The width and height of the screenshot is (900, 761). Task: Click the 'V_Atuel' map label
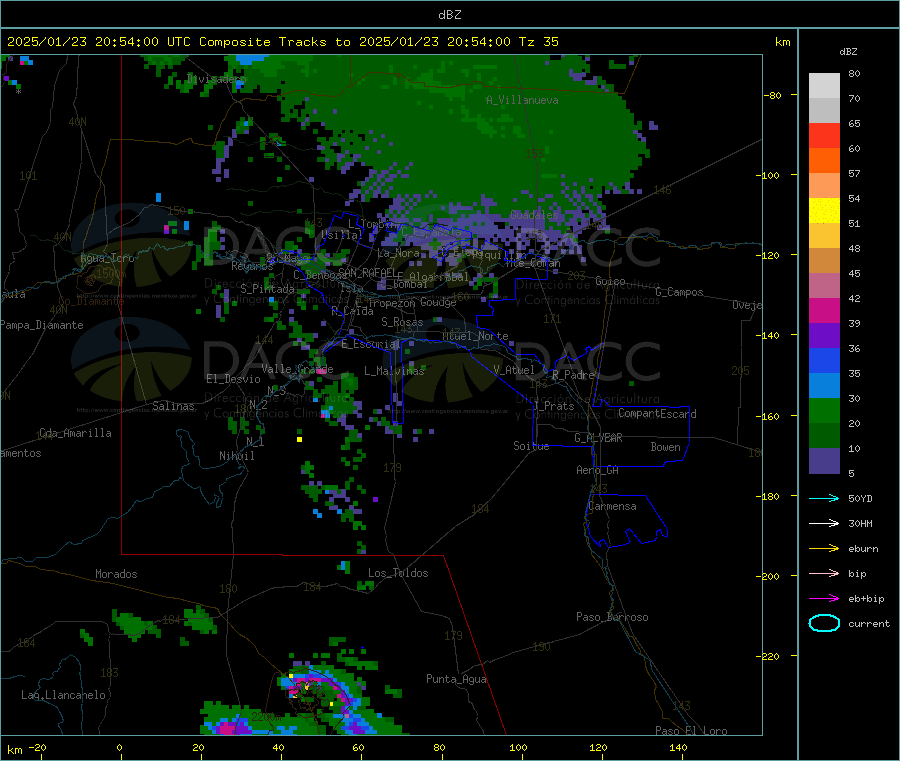(514, 370)
